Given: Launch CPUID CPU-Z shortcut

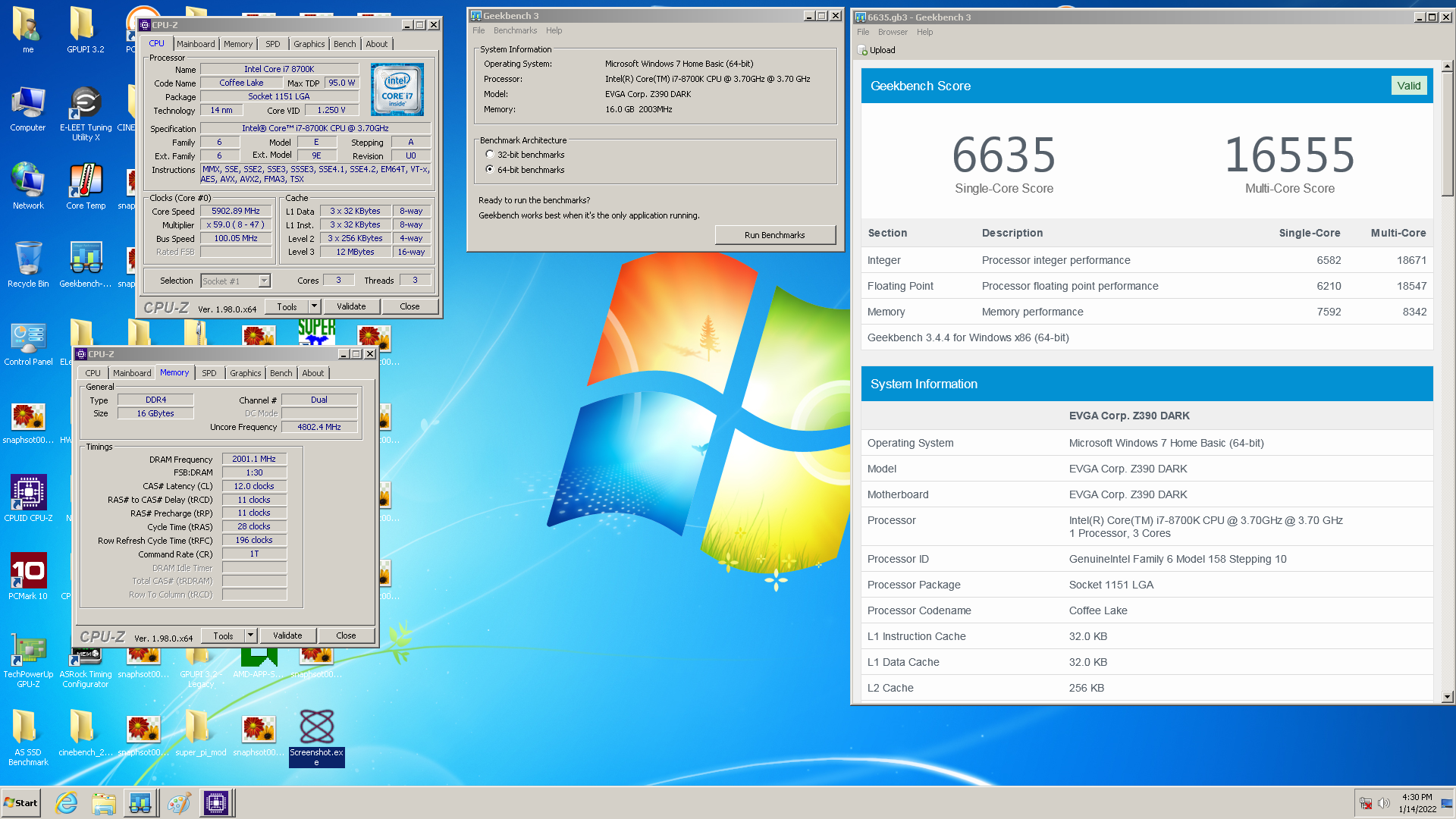Looking at the screenshot, I should pyautogui.click(x=28, y=499).
